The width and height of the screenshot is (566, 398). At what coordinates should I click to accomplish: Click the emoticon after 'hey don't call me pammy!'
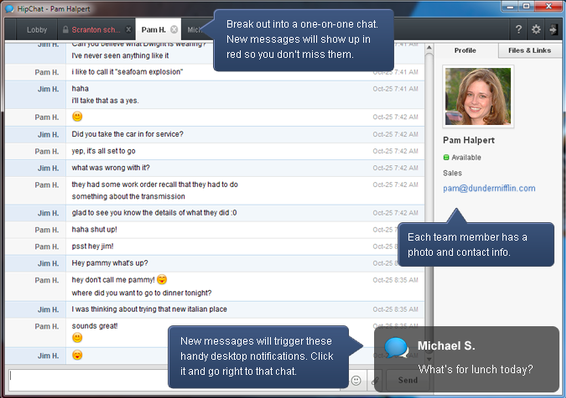click(x=162, y=279)
